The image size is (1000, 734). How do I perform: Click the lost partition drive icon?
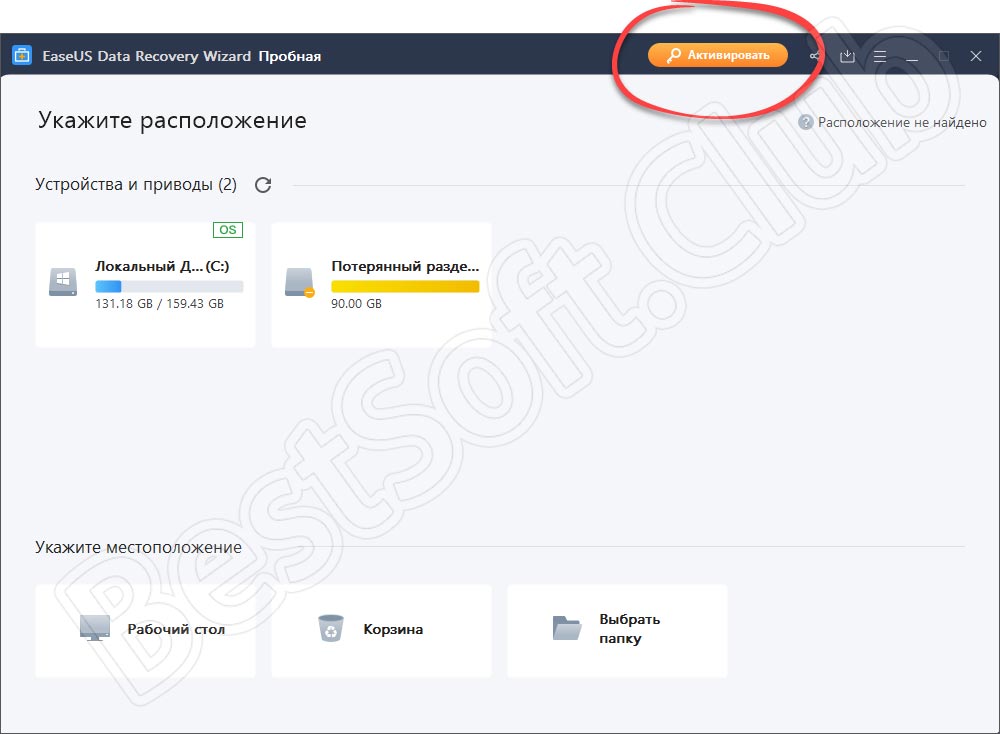pyautogui.click(x=299, y=282)
